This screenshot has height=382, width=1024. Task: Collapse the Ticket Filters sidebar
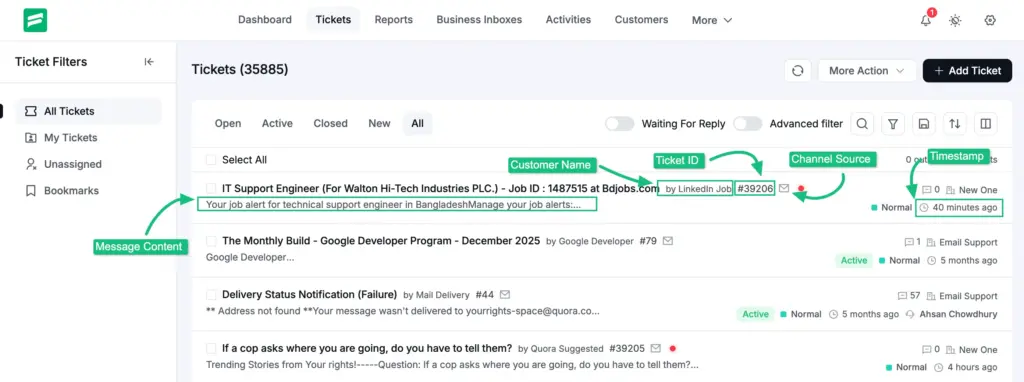(x=149, y=62)
